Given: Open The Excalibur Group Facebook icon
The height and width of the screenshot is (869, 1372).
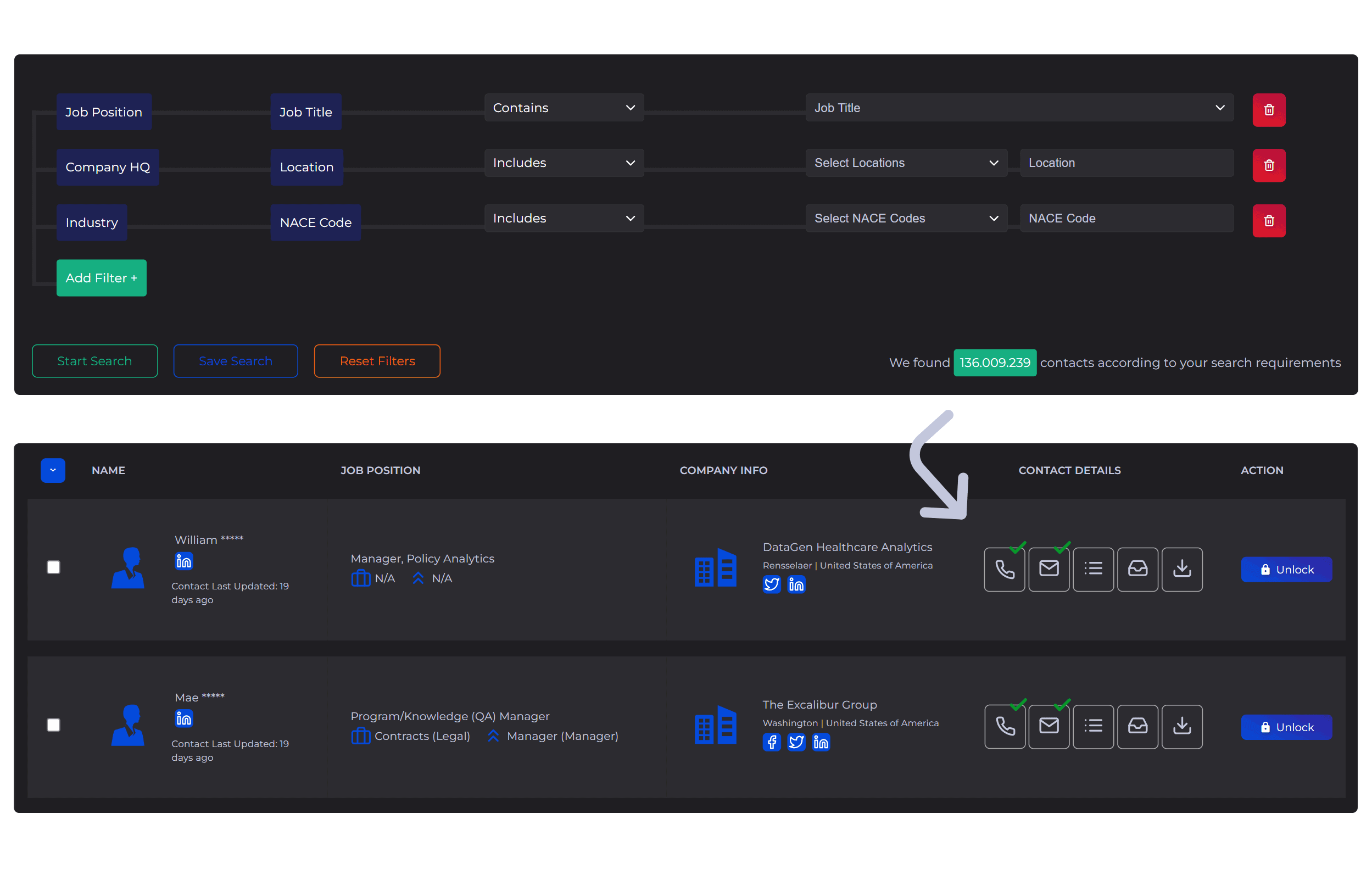Looking at the screenshot, I should [772, 742].
